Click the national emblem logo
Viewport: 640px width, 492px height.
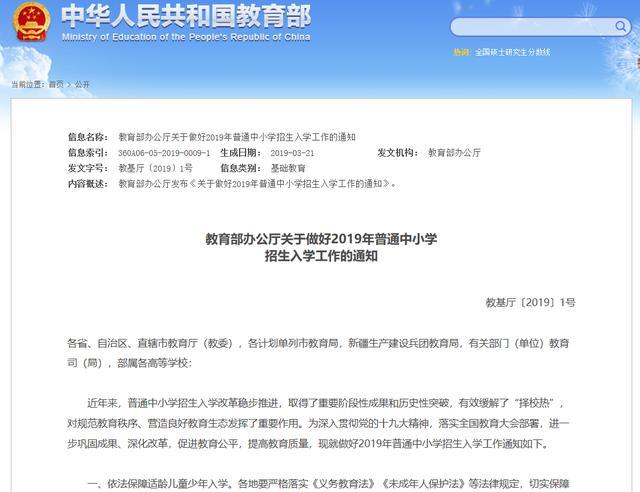(32, 22)
